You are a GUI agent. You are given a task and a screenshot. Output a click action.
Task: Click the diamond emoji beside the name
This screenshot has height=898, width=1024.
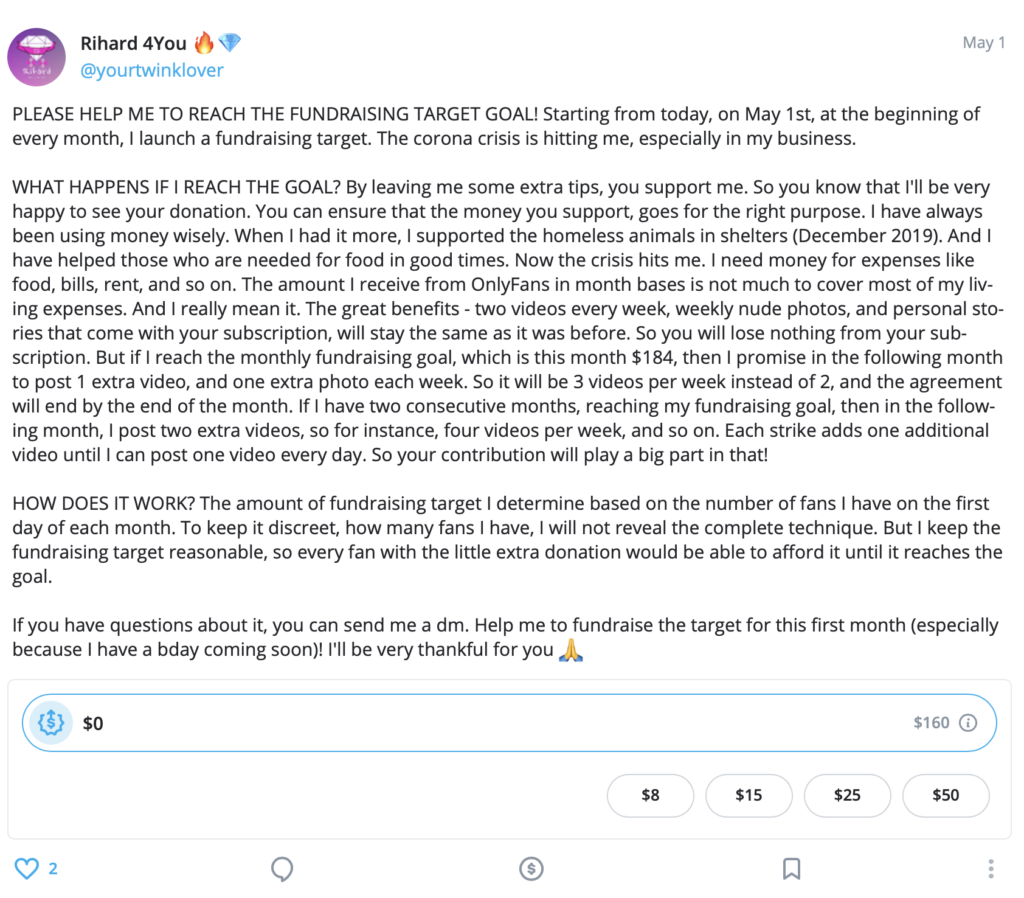click(230, 42)
